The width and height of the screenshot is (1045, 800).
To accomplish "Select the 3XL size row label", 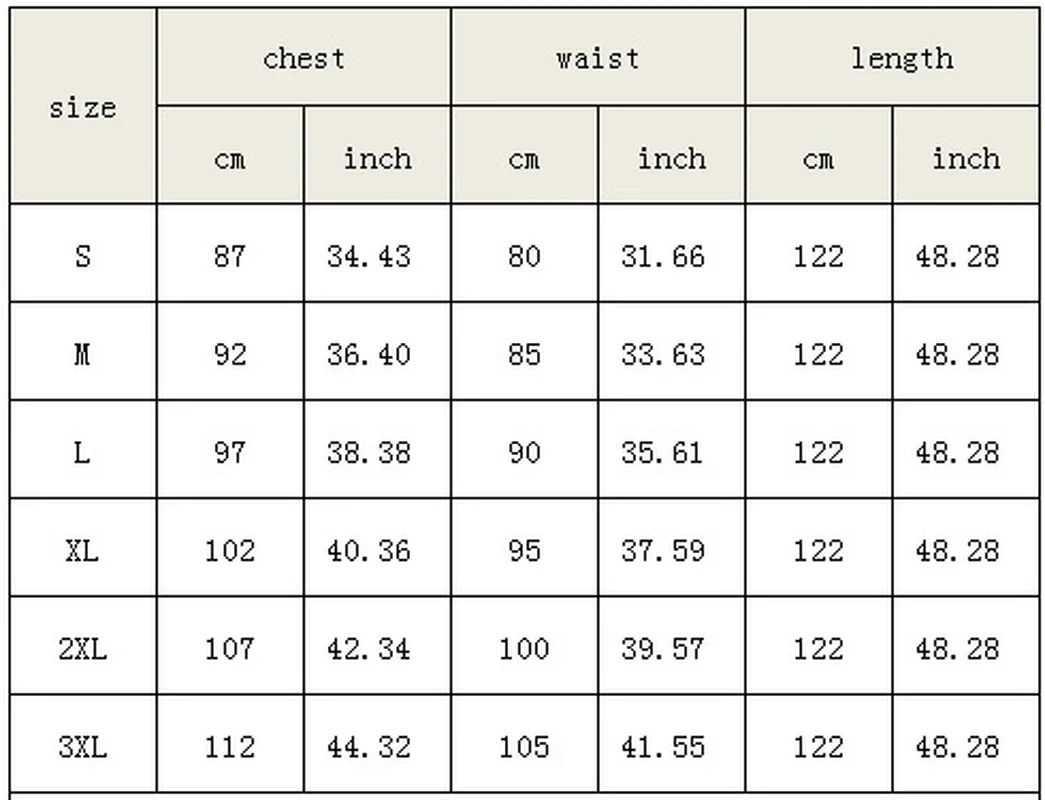I will (83, 747).
